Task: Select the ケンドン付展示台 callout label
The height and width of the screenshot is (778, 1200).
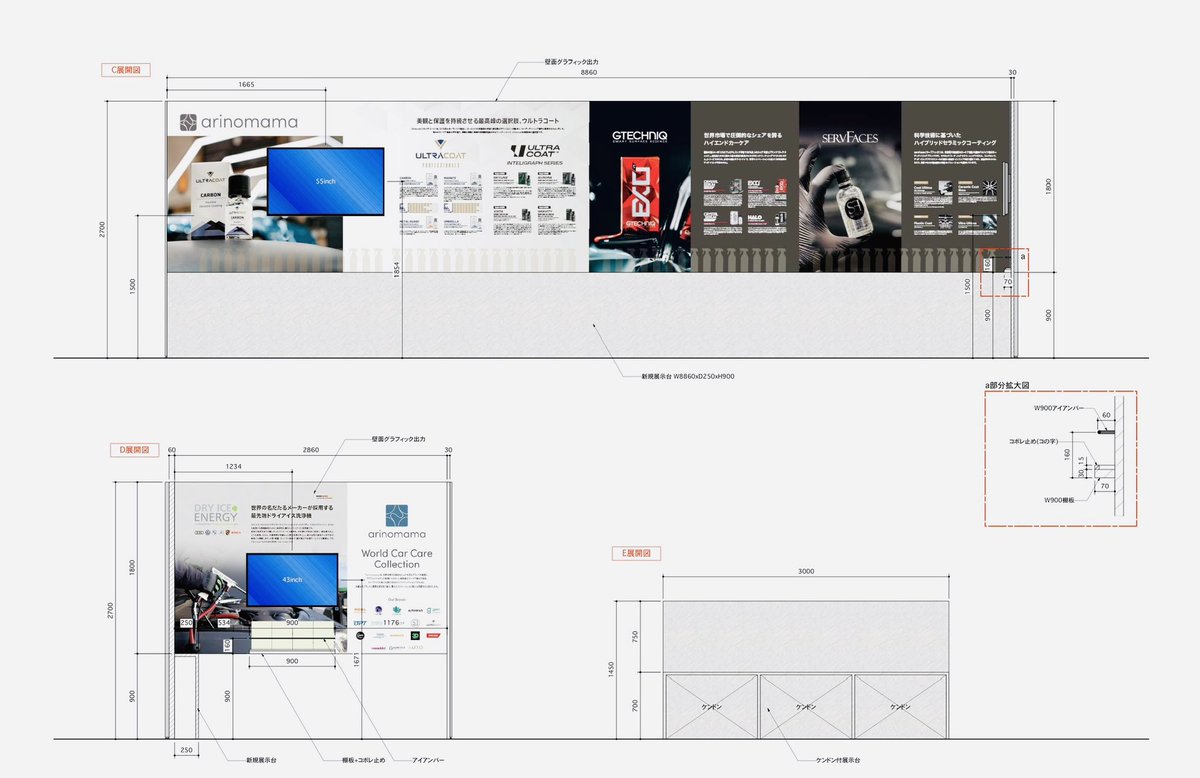Action: coord(837,760)
